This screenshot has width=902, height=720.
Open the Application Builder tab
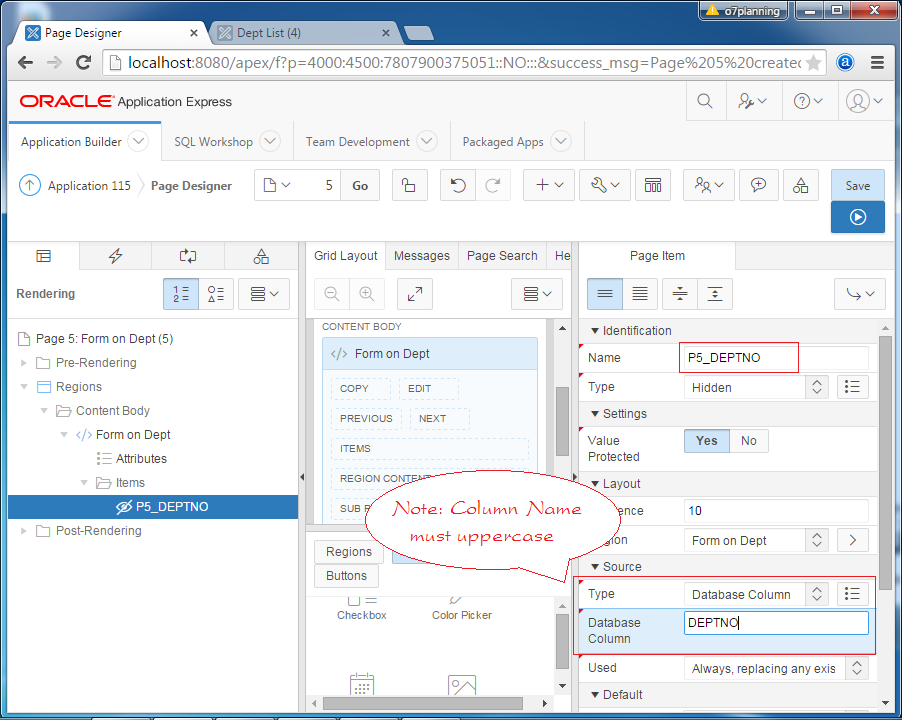tap(71, 141)
